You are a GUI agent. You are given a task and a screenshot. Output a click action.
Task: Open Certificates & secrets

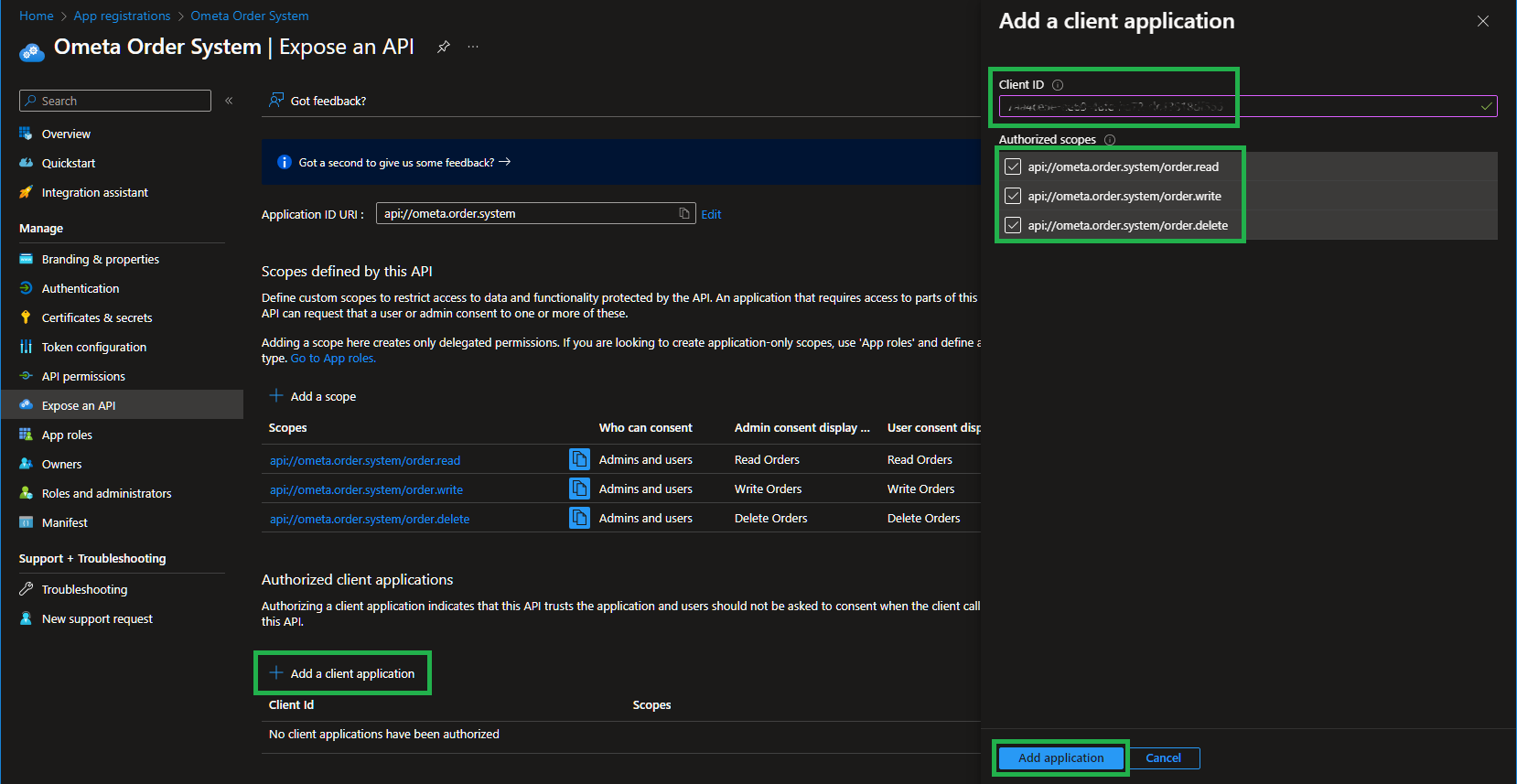(x=97, y=317)
